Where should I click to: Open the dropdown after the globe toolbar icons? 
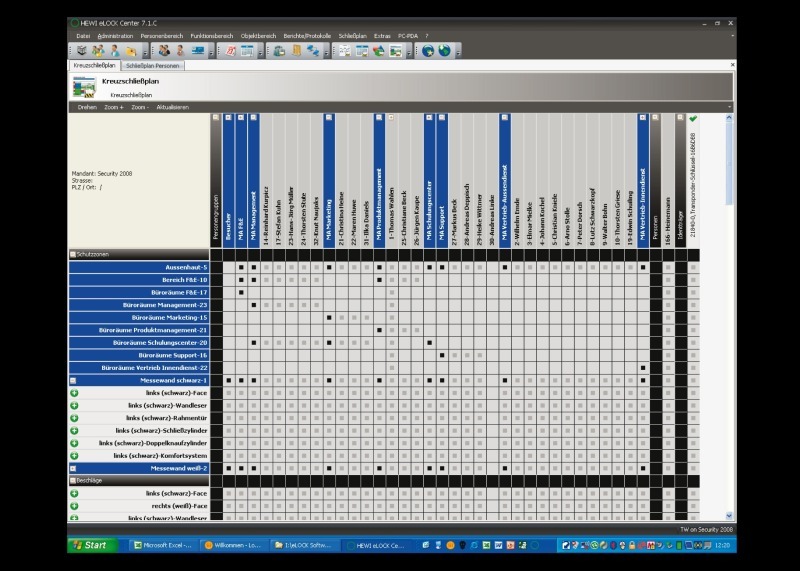tap(458, 52)
